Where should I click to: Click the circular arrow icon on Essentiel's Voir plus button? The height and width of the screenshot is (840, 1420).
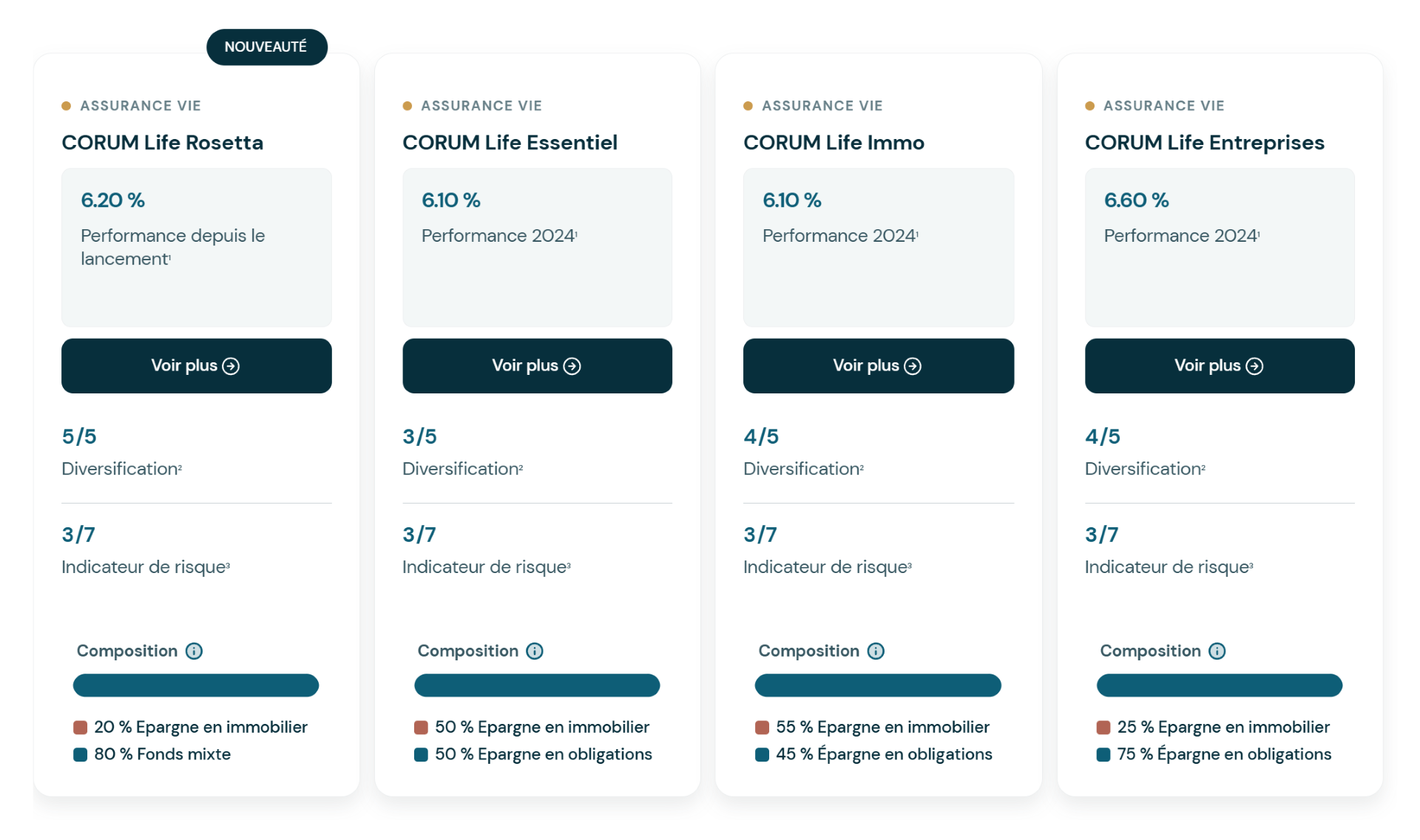573,365
